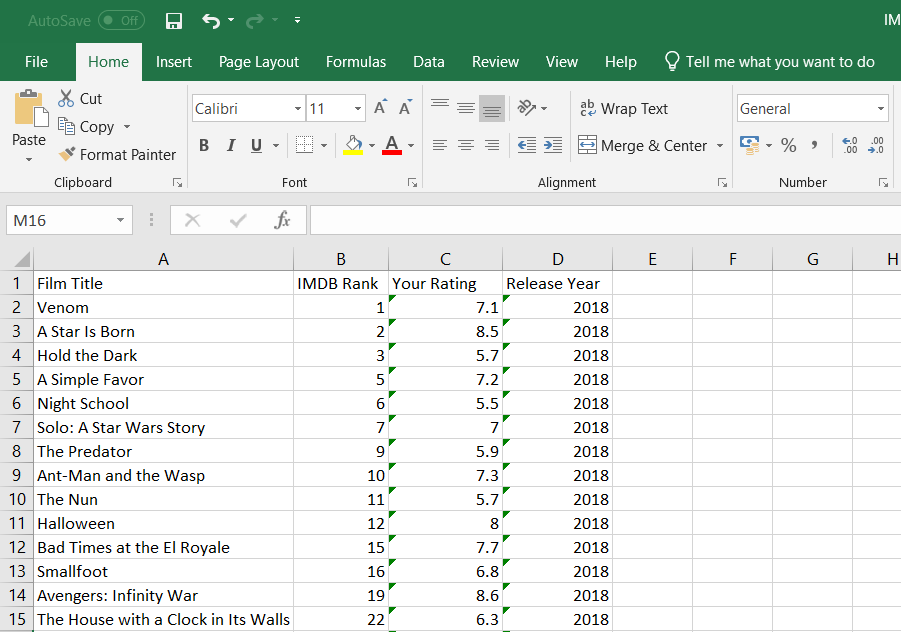
Task: Switch to the Formulas tab
Action: coord(356,61)
